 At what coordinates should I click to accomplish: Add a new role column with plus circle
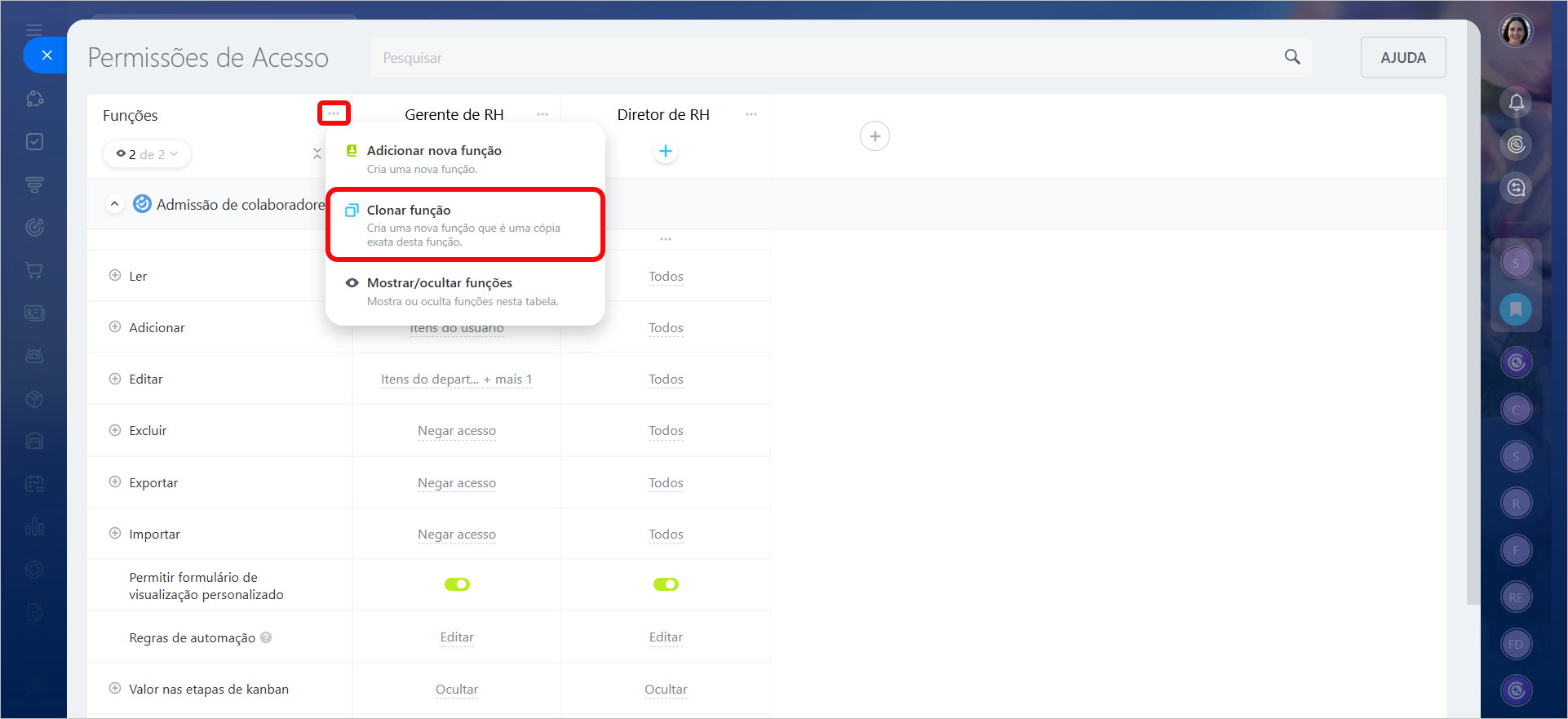click(x=875, y=136)
